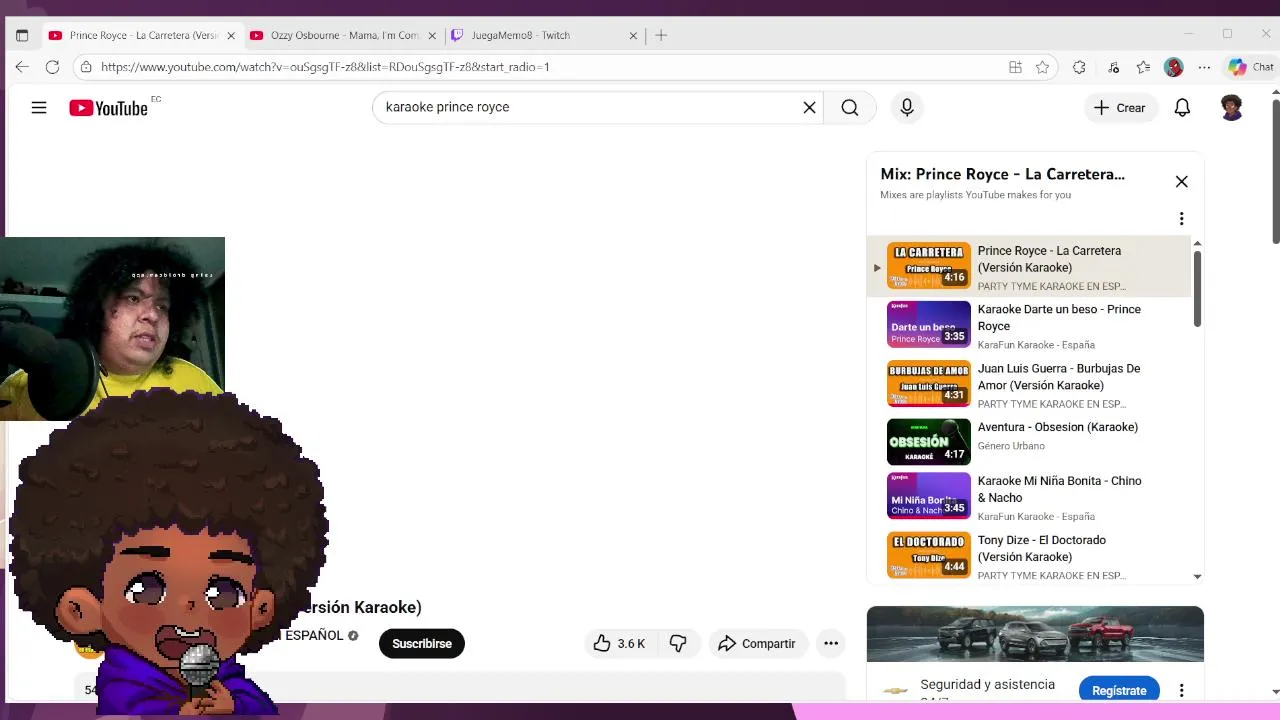Close the Ozzy Osbourne tab
This screenshot has height=720, width=1280.
[x=432, y=35]
